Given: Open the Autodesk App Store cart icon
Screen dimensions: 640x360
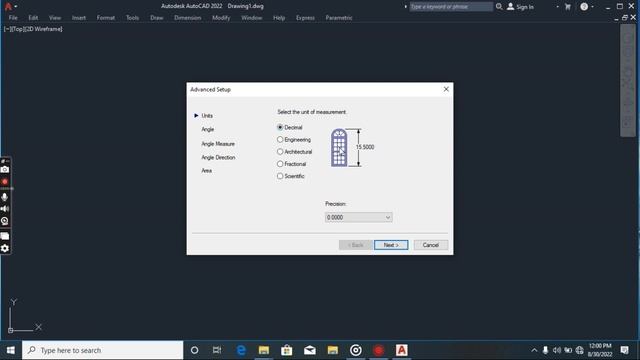Looking at the screenshot, I should [x=567, y=7].
